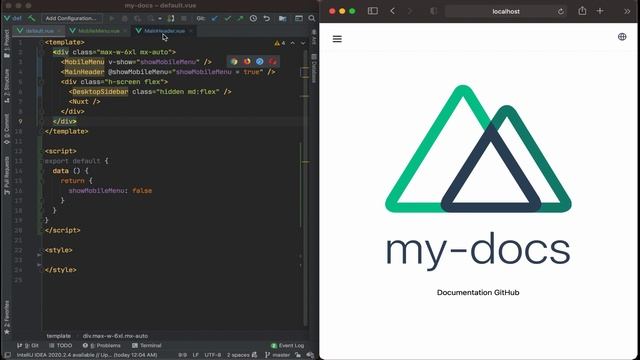Open the Search Everywhere magnifier
The width and height of the screenshot is (640, 360).
(x=312, y=18)
